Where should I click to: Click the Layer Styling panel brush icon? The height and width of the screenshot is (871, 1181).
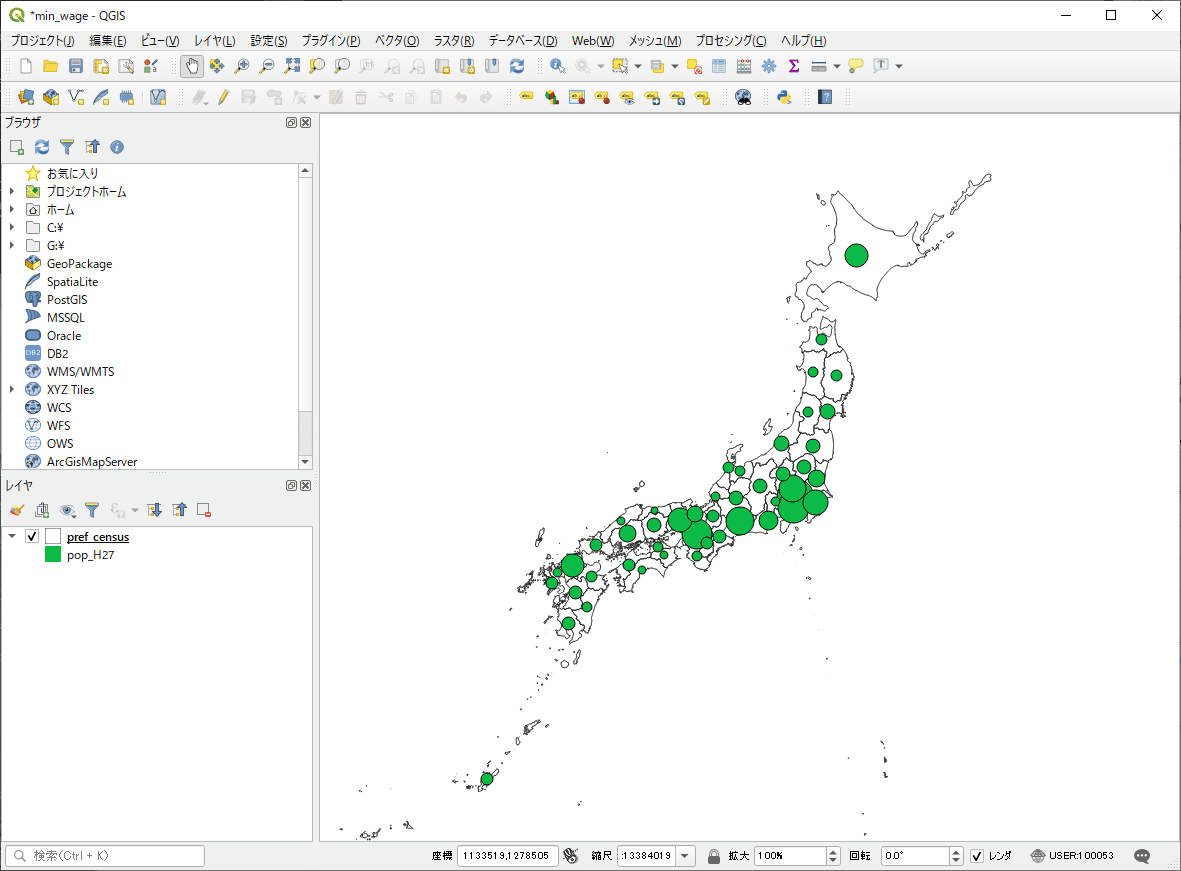[16, 510]
